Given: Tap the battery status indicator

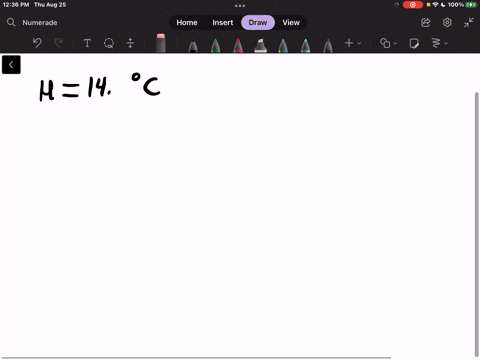Looking at the screenshot, I should coord(471,5).
